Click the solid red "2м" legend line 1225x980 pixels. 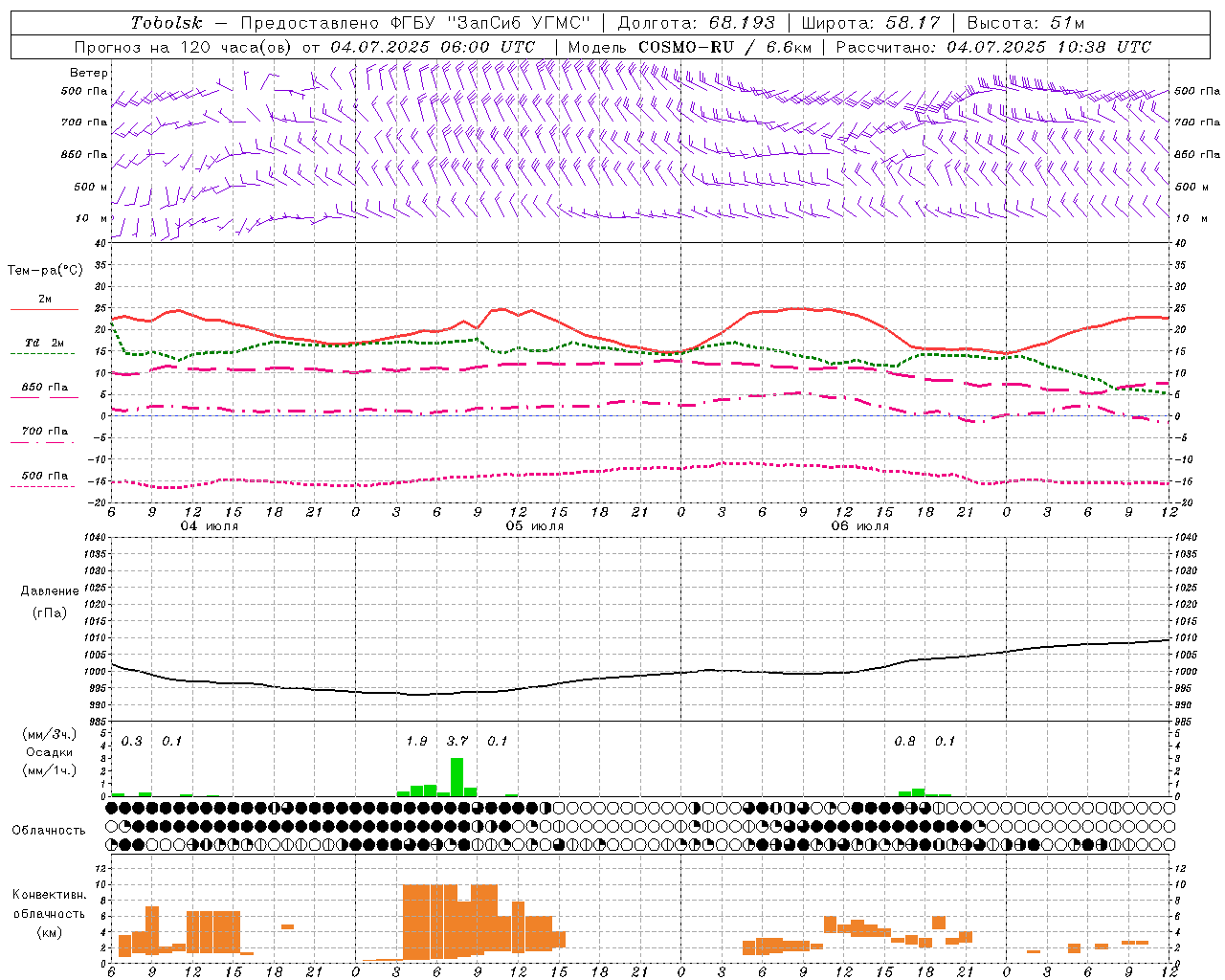44,309
